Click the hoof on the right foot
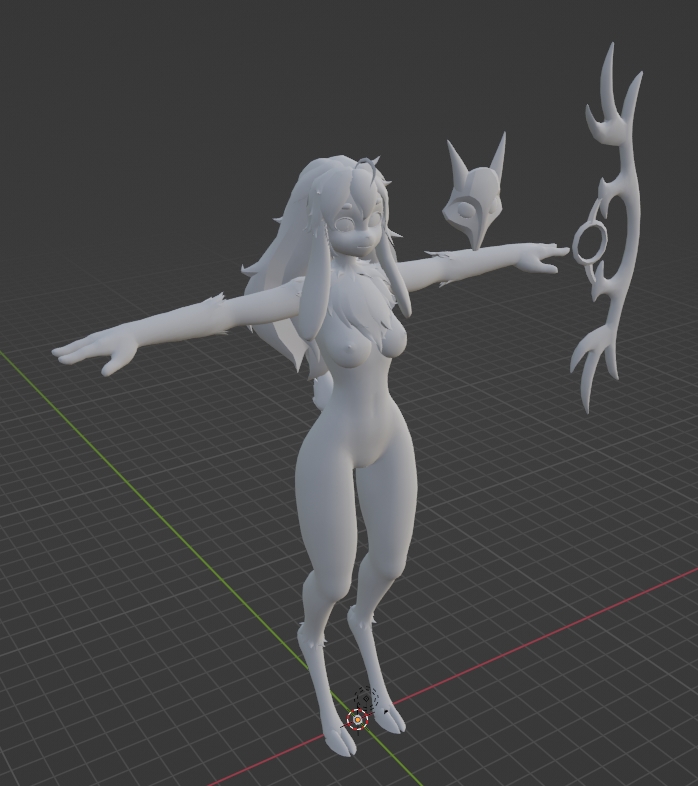The height and width of the screenshot is (786, 698). tap(392, 722)
